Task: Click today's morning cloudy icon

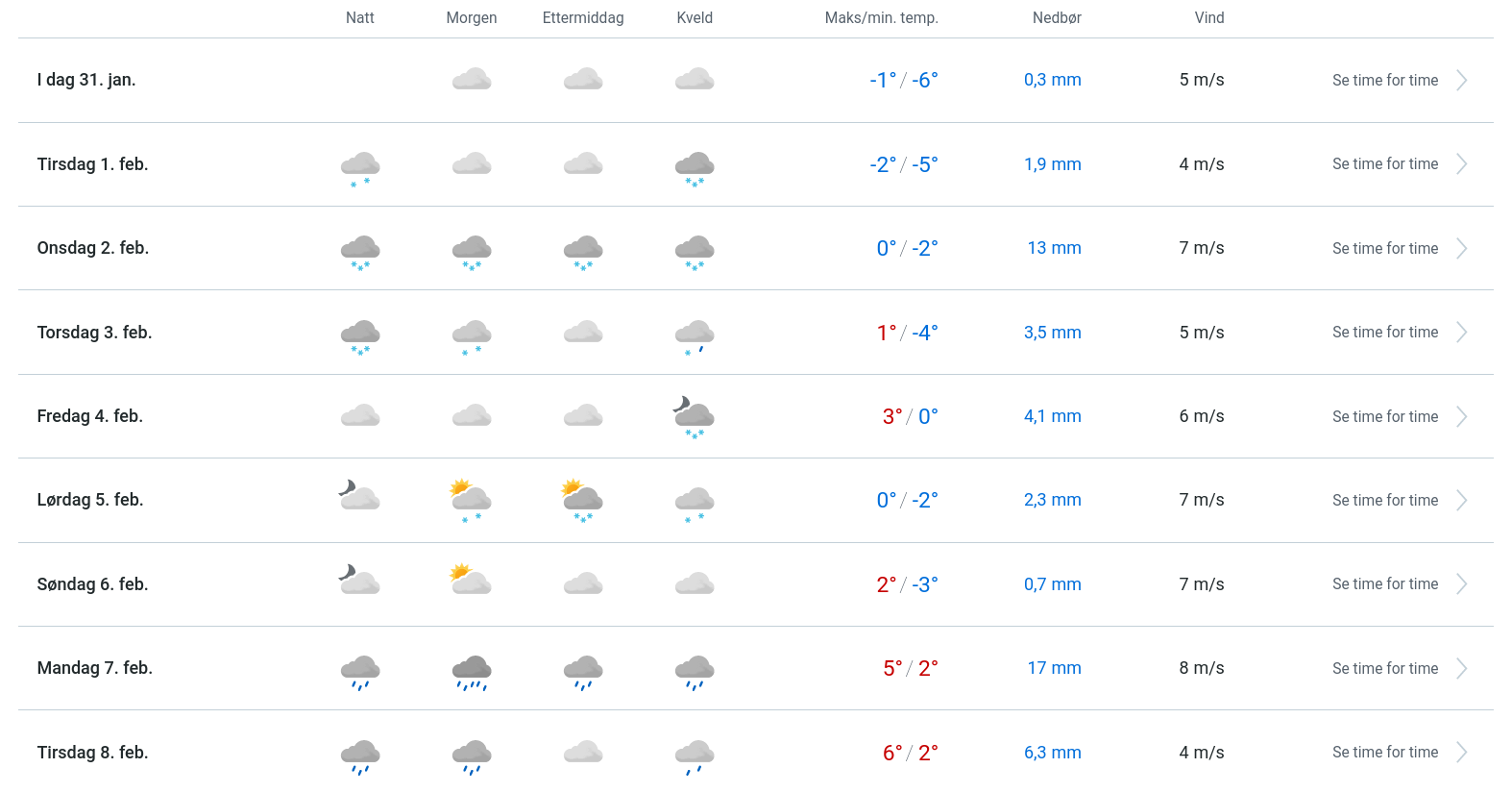Action: (x=472, y=80)
